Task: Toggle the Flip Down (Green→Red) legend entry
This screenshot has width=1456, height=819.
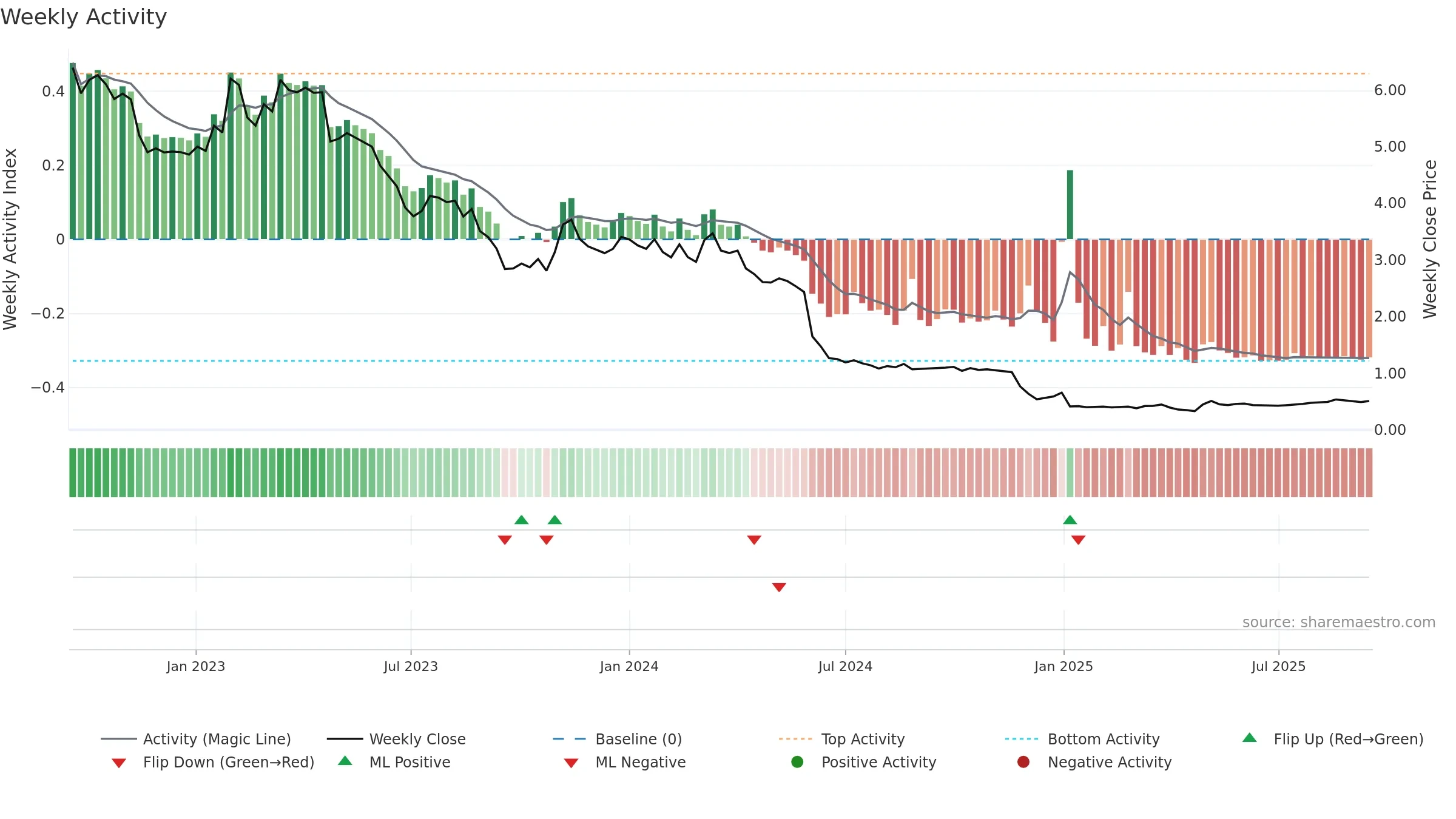Action: [213, 762]
